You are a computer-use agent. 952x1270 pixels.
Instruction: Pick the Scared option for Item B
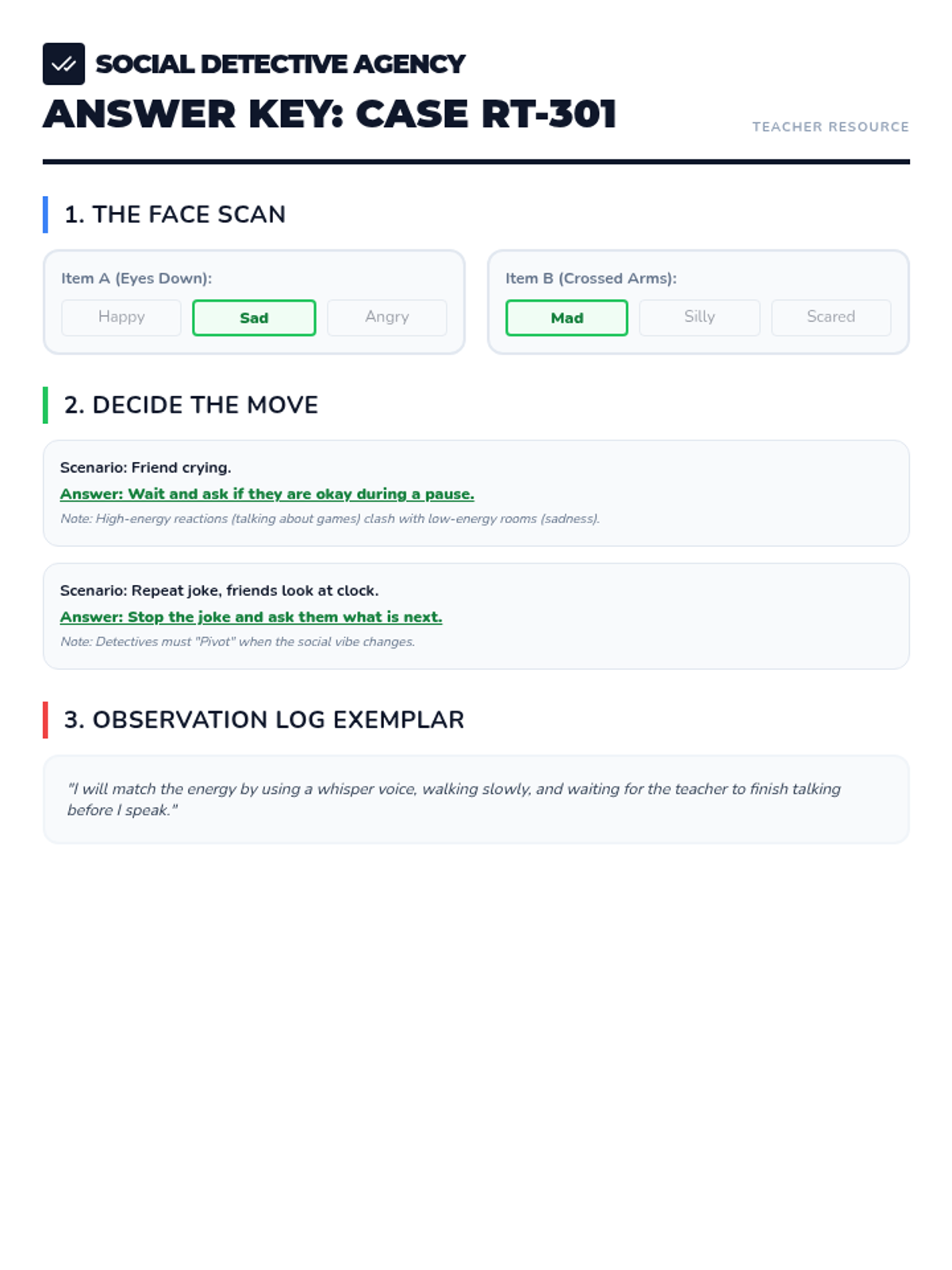[831, 317]
